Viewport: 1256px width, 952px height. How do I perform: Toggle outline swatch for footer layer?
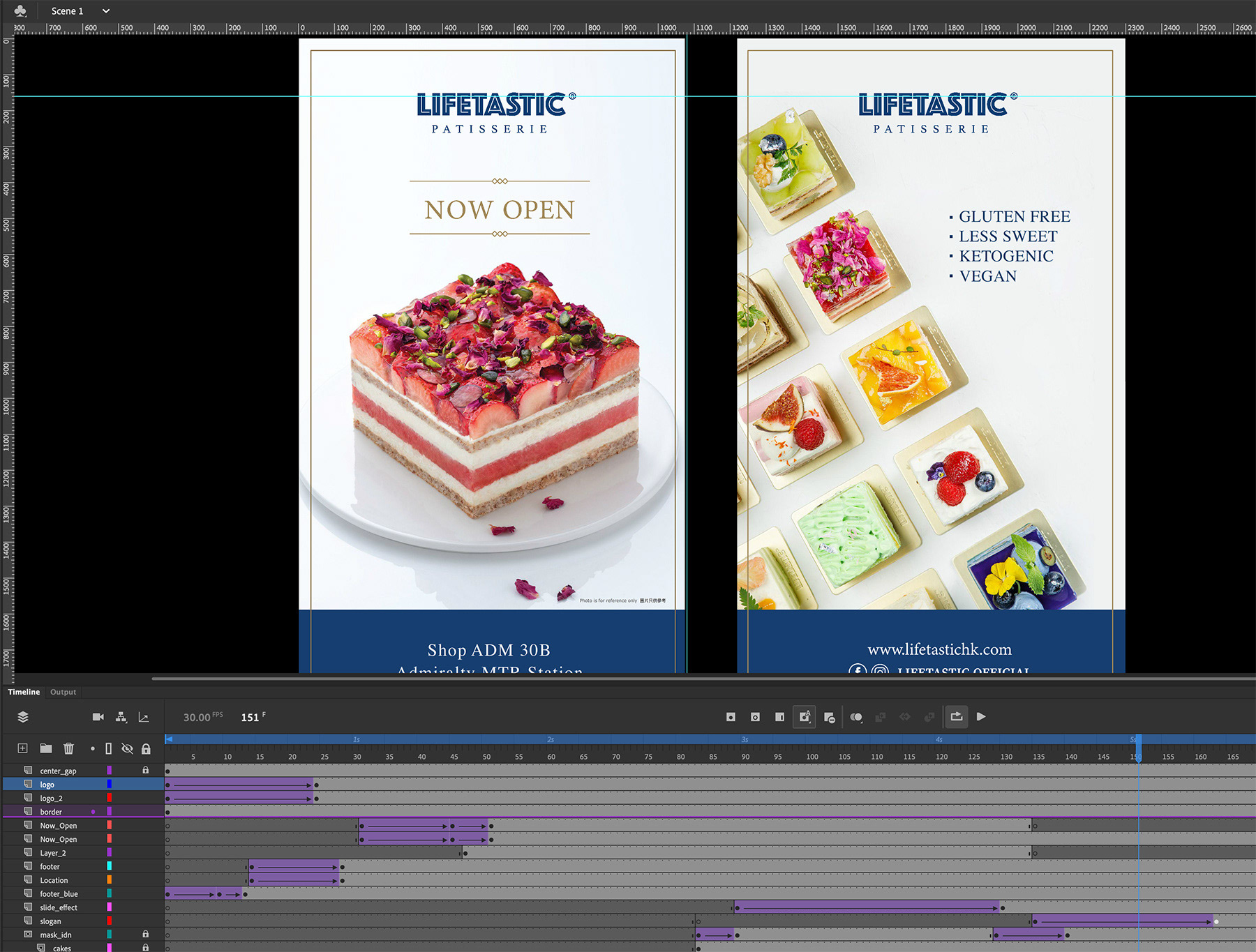(109, 866)
